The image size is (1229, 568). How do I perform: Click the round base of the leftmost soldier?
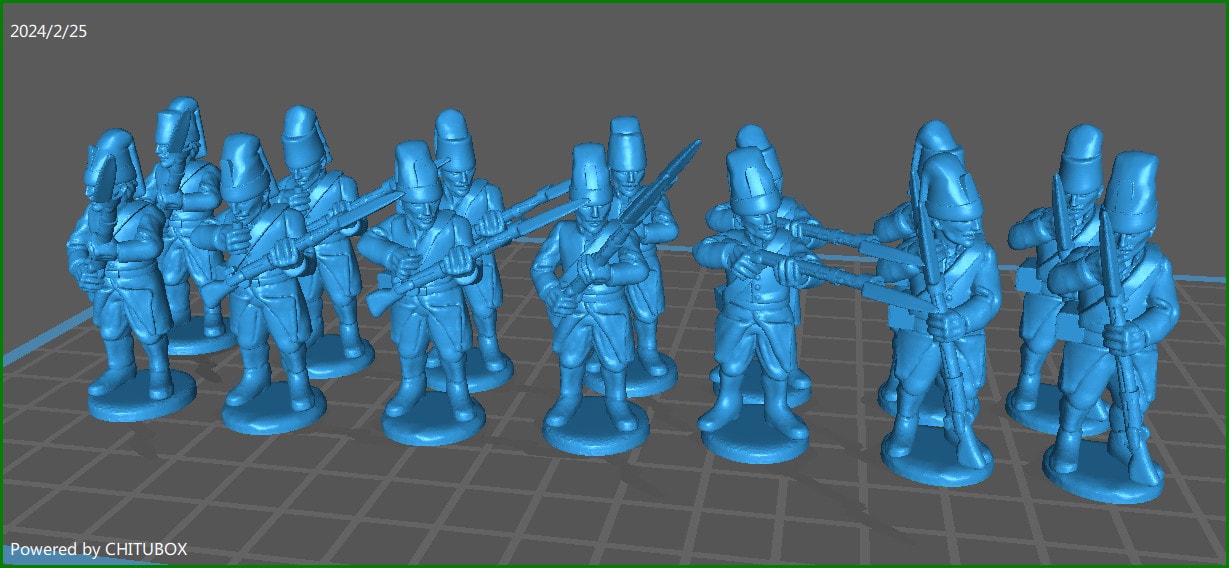click(140, 398)
